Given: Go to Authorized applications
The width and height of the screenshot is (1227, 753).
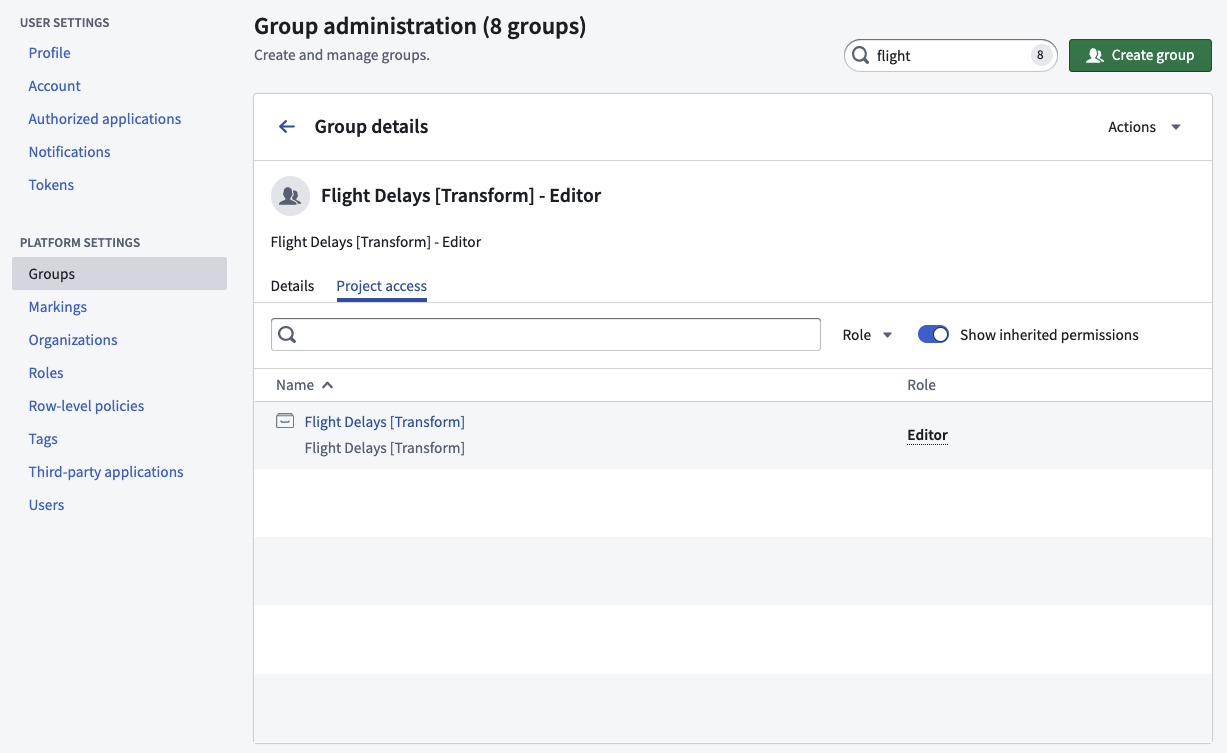Looking at the screenshot, I should coord(105,119).
